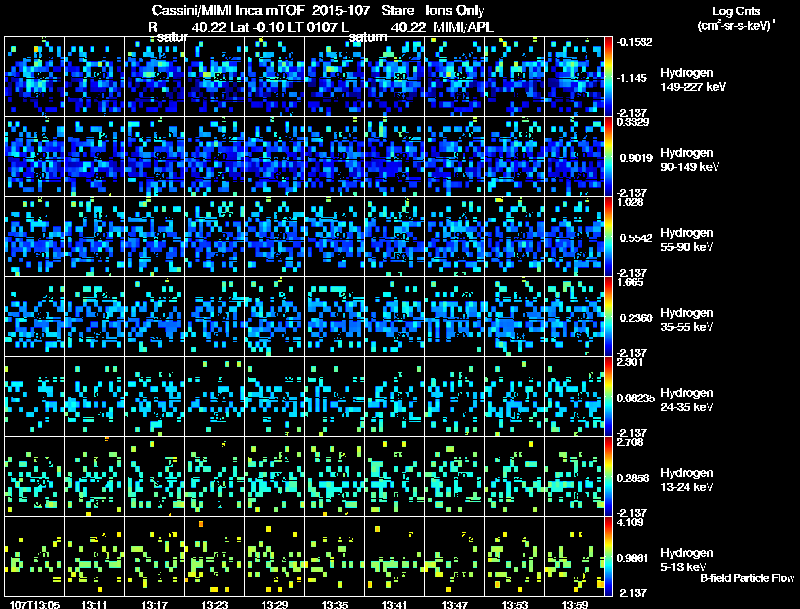Click the Hydrogen 24-35 keV row label
The height and width of the screenshot is (609, 800).
coord(686,400)
